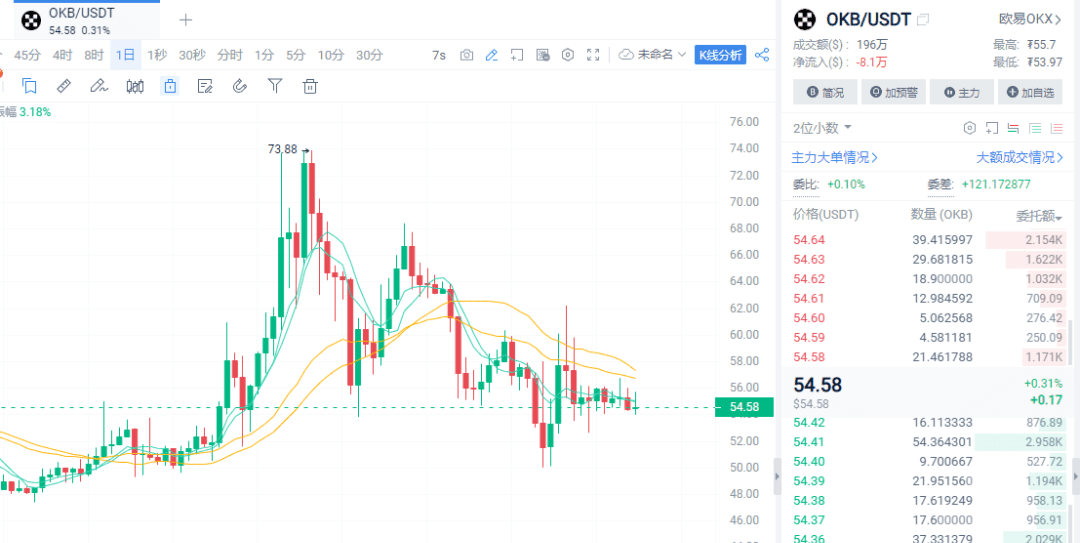Click the OKB coin logo in tab

click(30, 21)
